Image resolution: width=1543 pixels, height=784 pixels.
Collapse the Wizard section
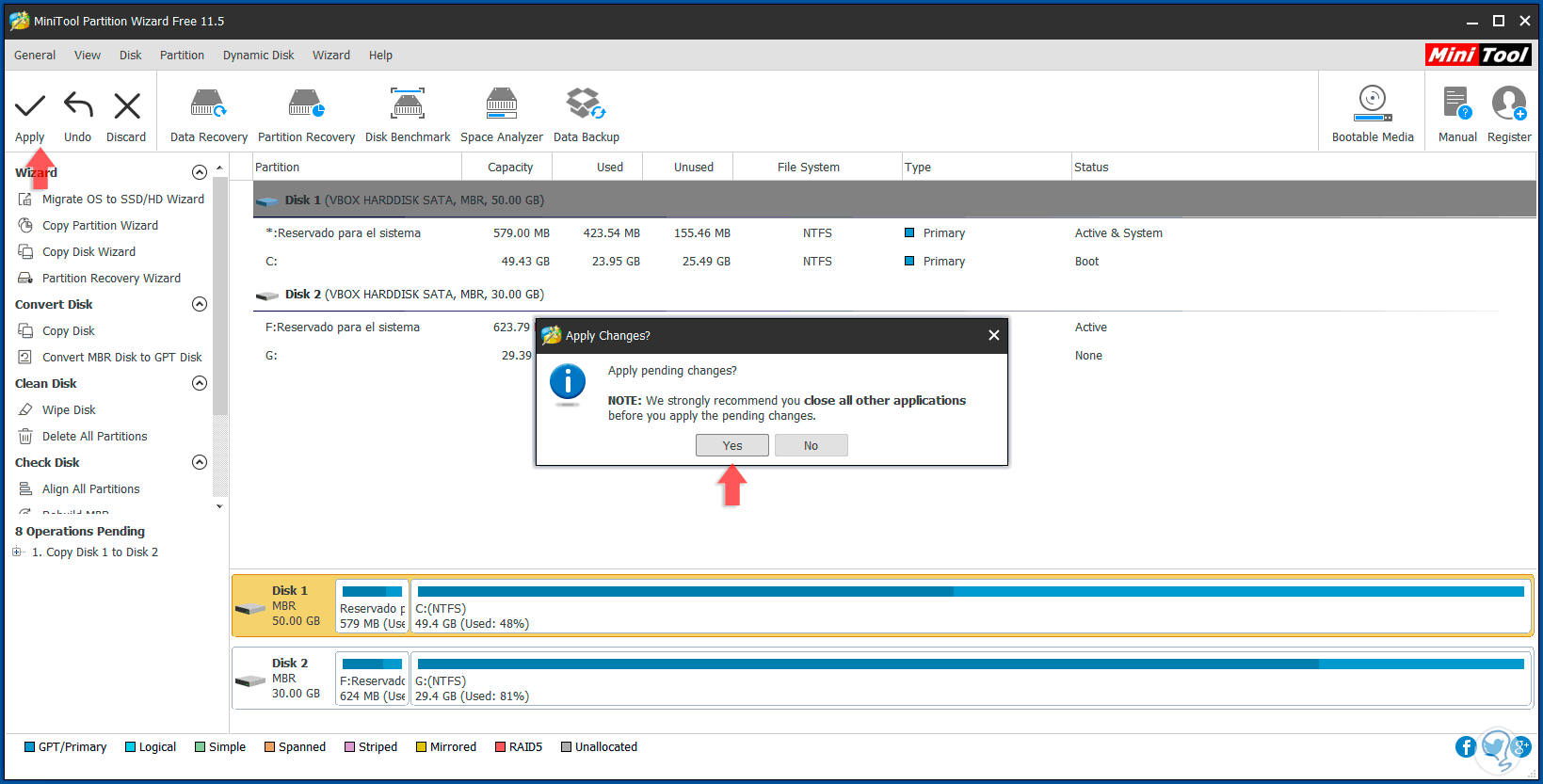click(x=200, y=172)
